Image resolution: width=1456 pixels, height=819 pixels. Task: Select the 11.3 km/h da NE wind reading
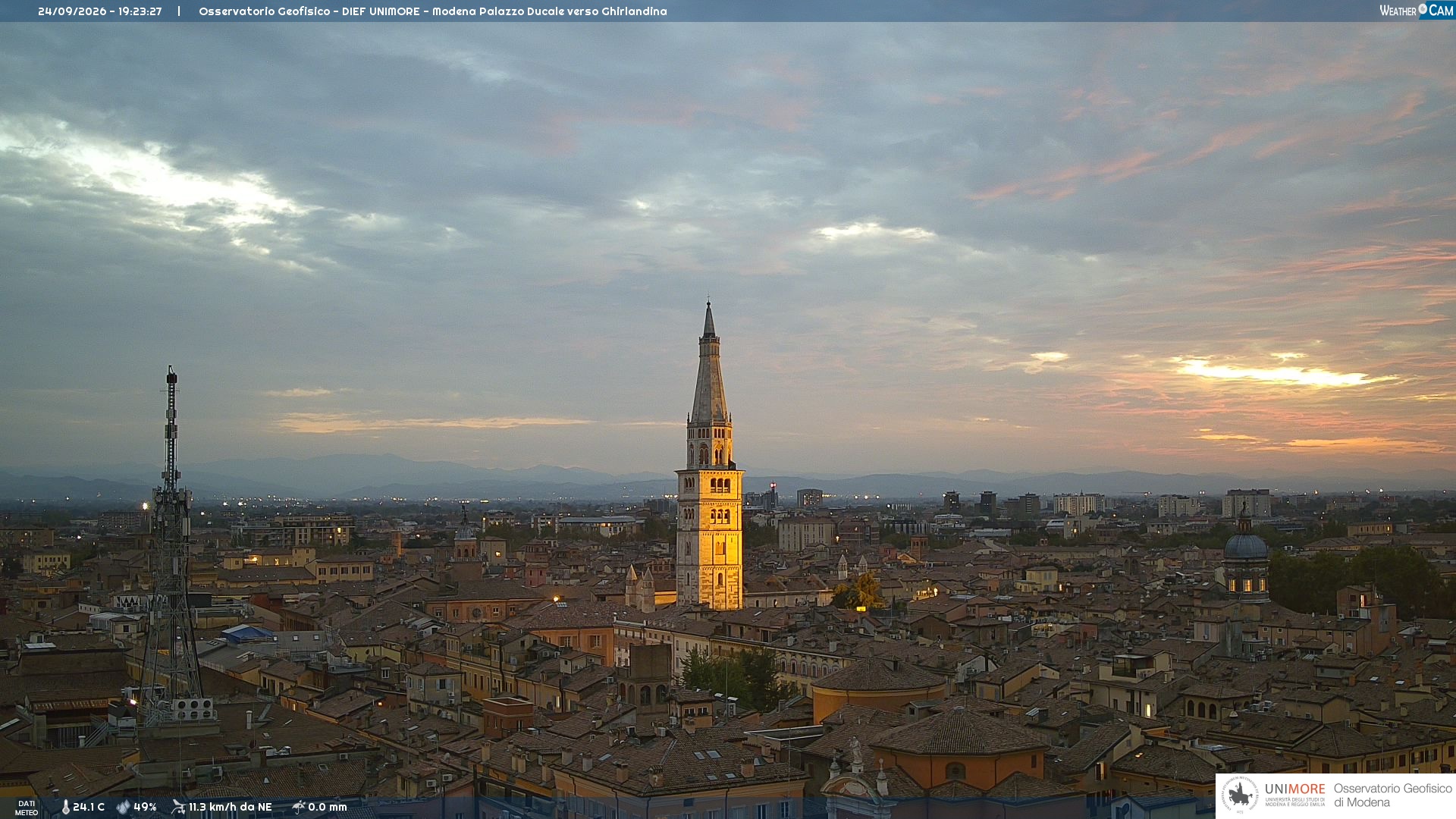(230, 807)
